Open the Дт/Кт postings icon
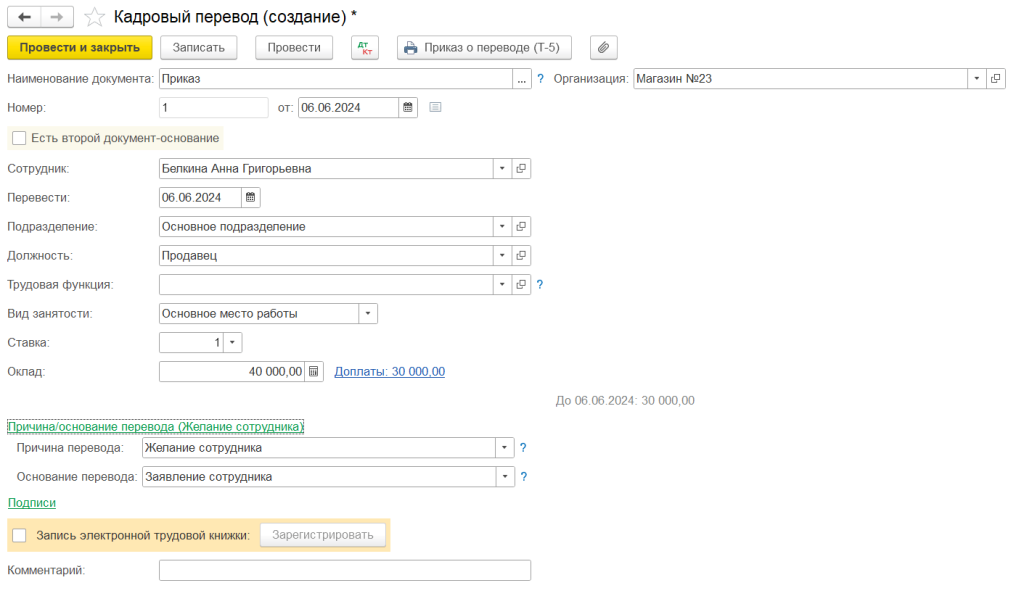This screenshot has height=596, width=1024. [x=365, y=47]
